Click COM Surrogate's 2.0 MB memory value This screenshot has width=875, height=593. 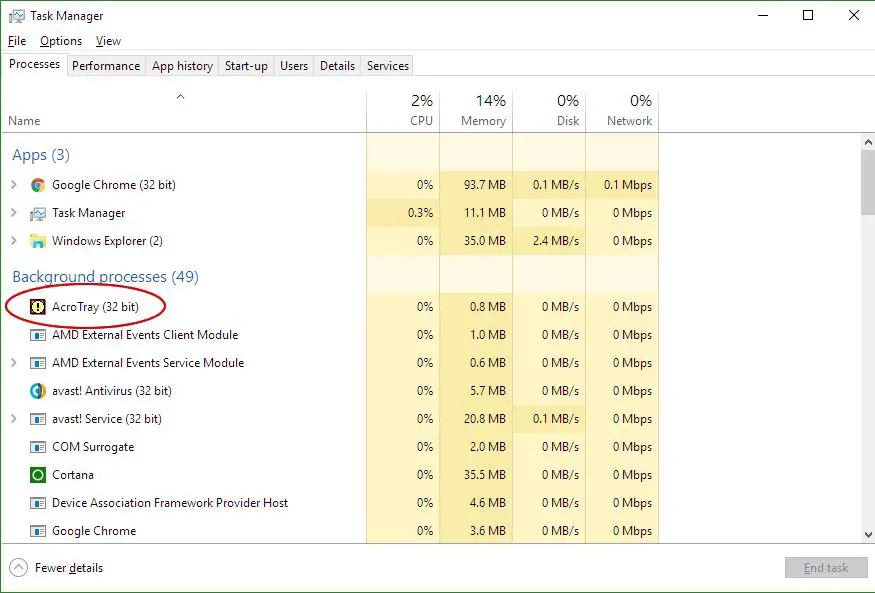488,447
